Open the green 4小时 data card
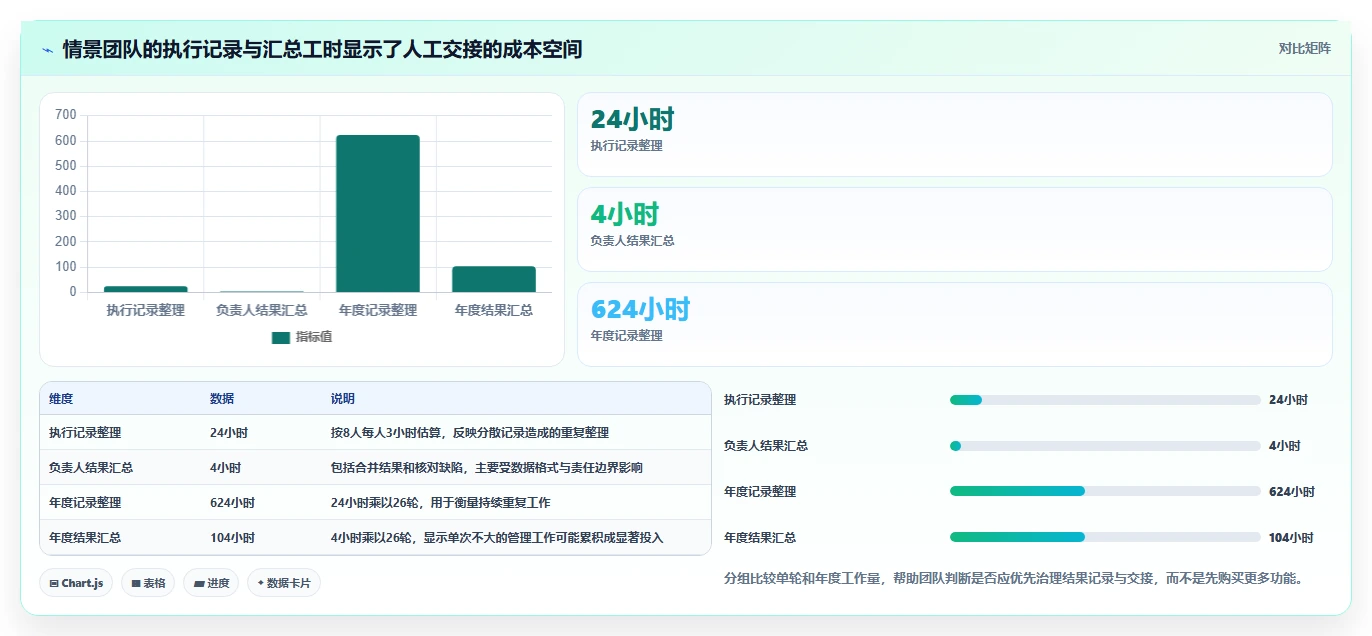The image size is (1372, 636). click(955, 229)
